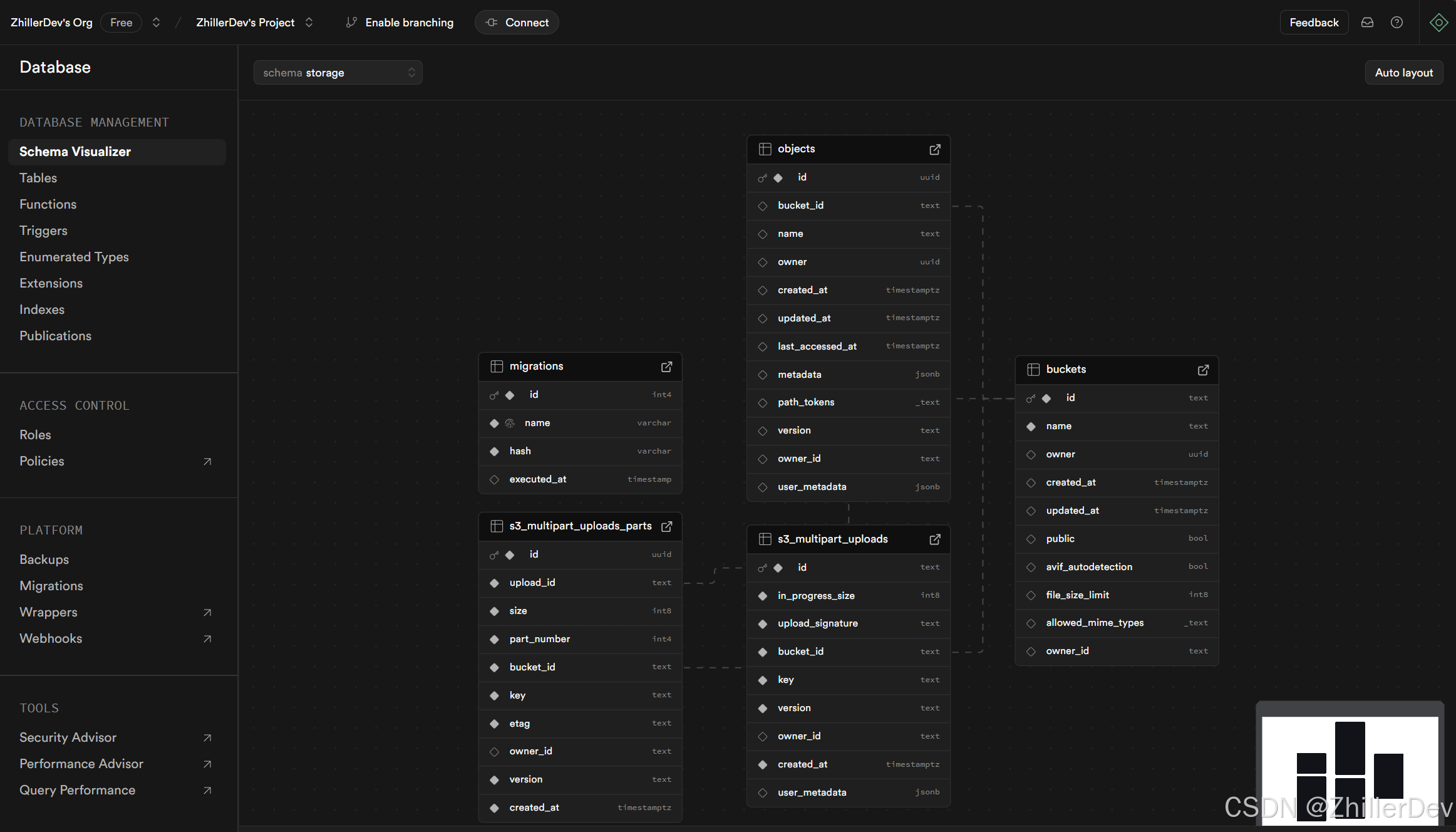Image resolution: width=1456 pixels, height=832 pixels.
Task: Open the schema storage dropdown
Action: click(338, 73)
